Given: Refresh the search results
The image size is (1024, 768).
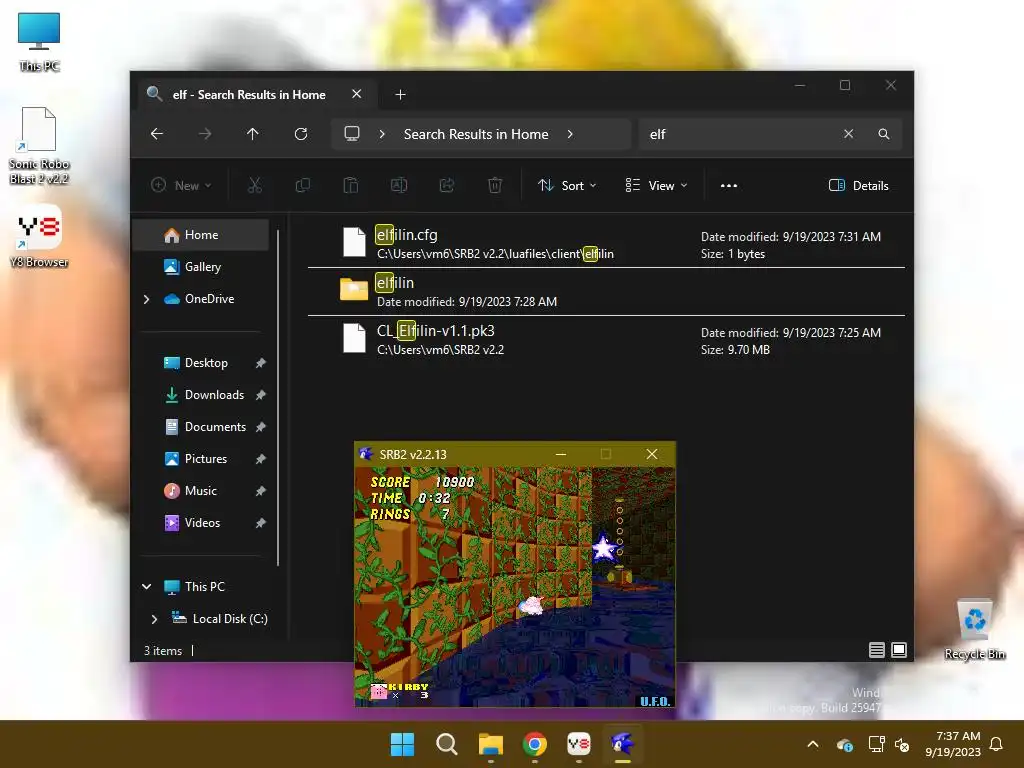Looking at the screenshot, I should click(x=301, y=134).
